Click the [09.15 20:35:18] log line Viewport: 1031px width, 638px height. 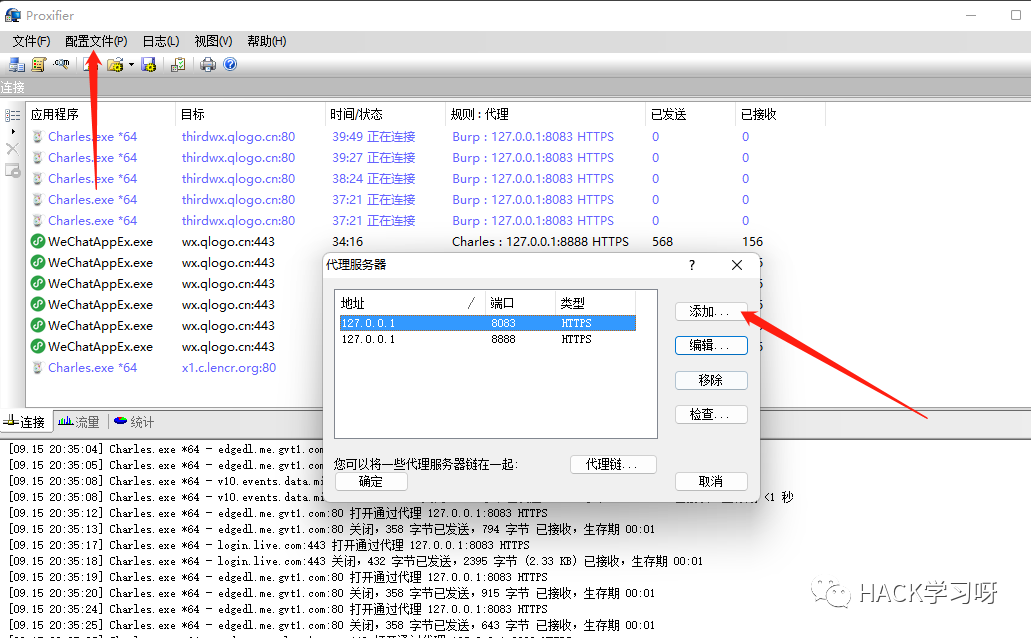pyautogui.click(x=356, y=561)
